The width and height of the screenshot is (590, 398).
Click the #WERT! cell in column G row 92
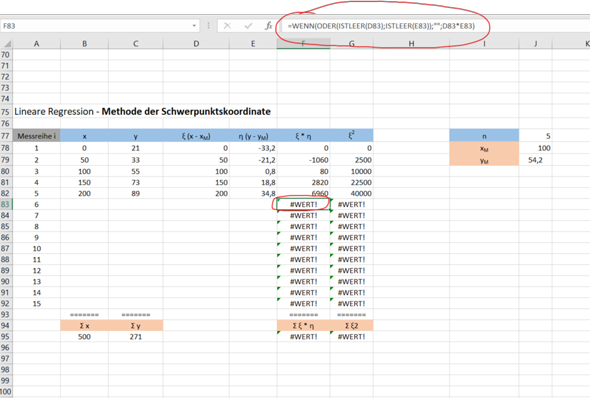point(351,304)
